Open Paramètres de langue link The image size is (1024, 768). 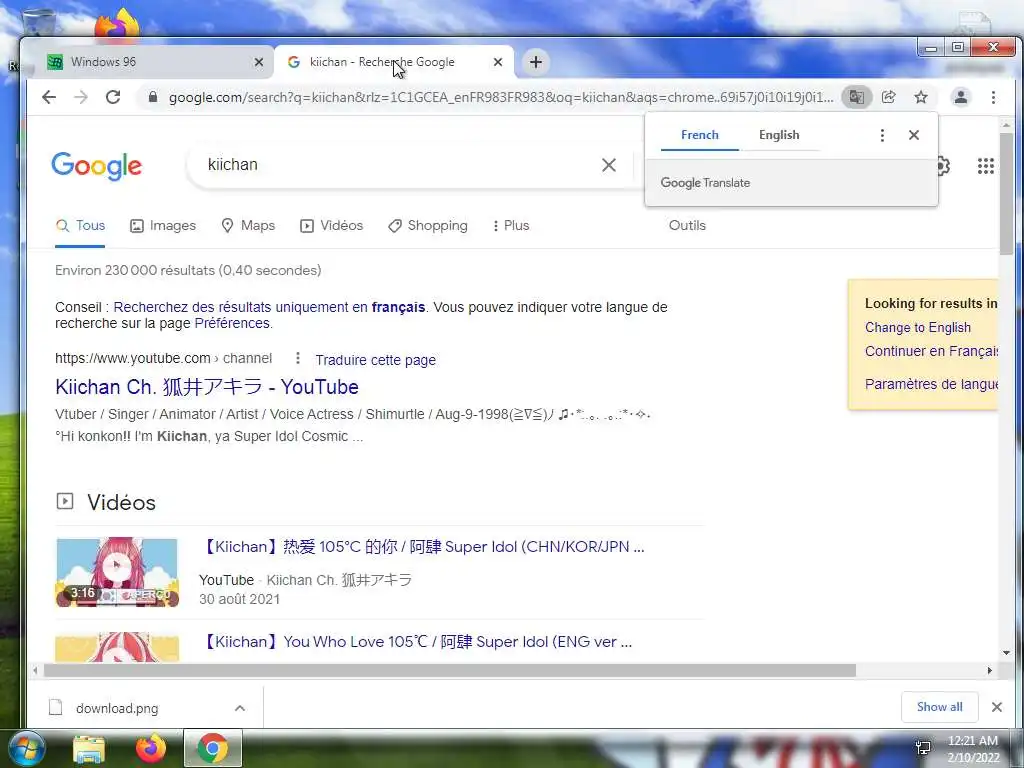point(931,384)
